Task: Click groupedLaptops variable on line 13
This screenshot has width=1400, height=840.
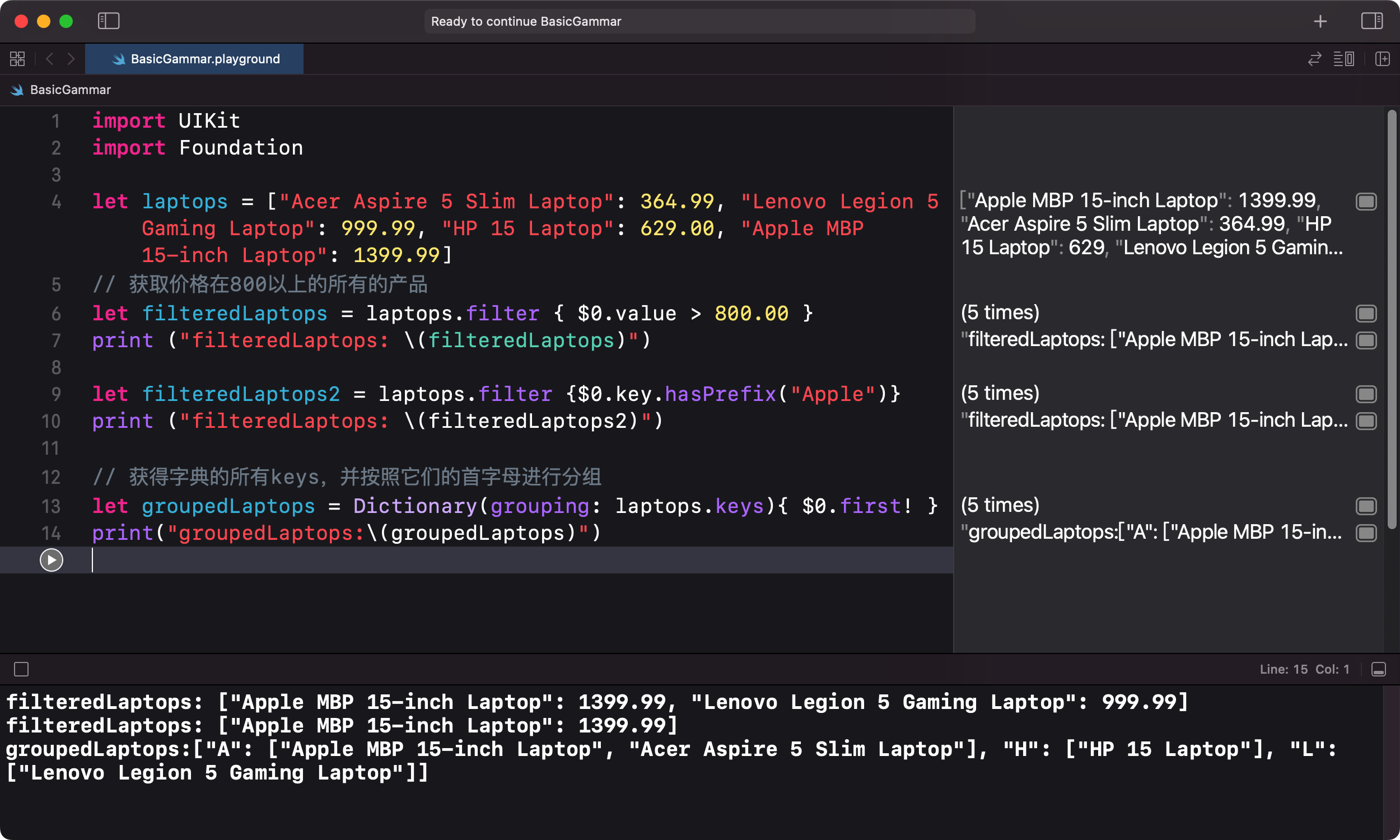Action: point(228,506)
